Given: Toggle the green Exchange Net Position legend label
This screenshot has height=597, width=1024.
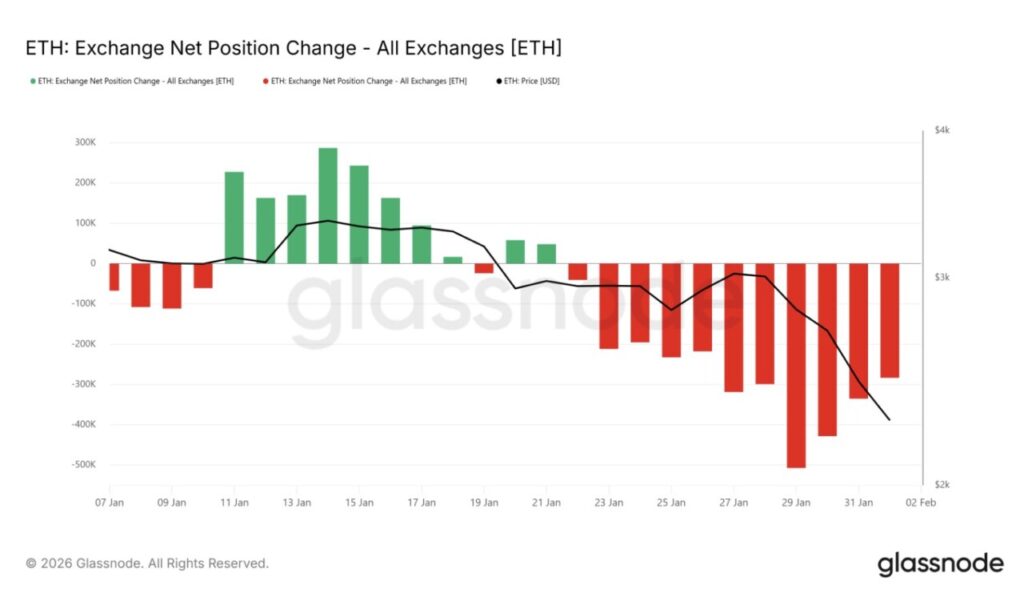Looking at the screenshot, I should [x=136, y=81].
